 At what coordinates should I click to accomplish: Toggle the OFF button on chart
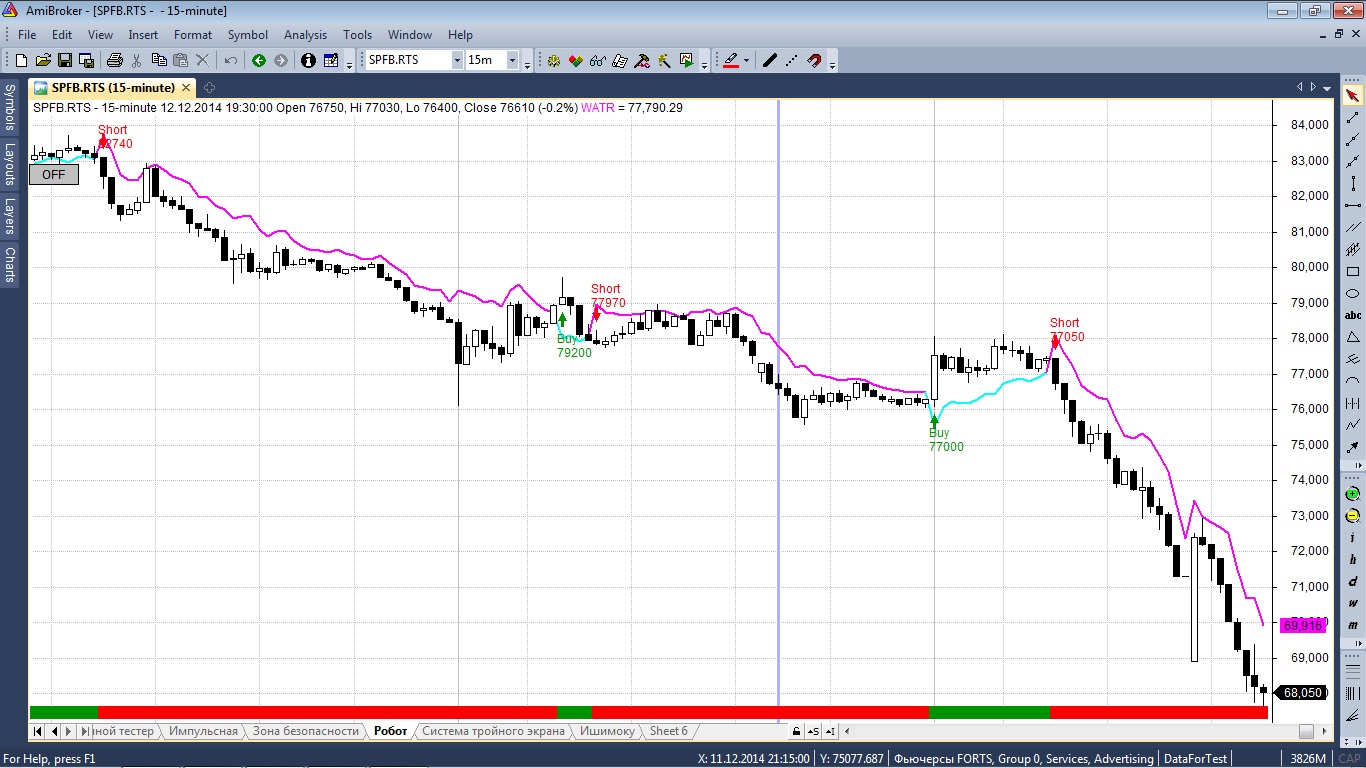54,175
